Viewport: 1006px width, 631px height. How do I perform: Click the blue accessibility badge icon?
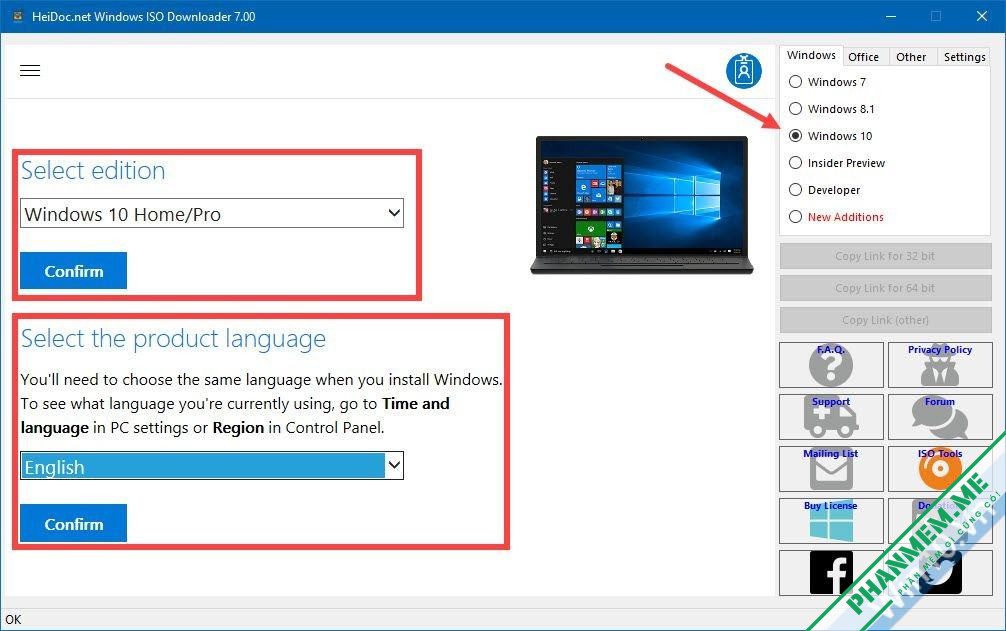pos(744,71)
